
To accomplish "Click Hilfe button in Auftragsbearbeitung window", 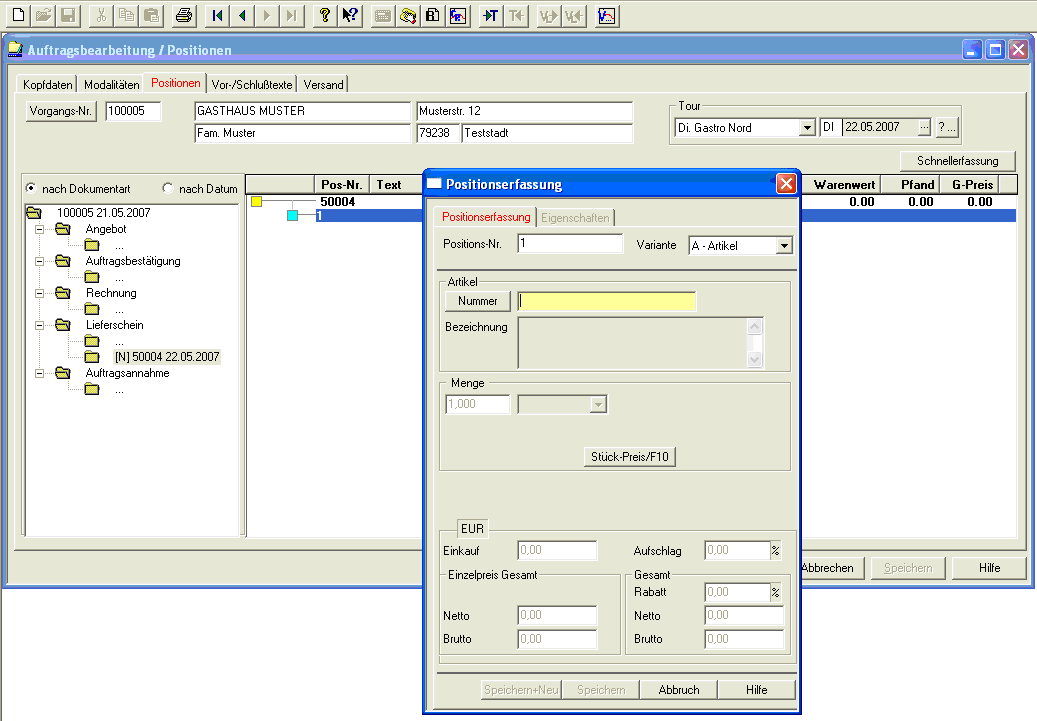I will coord(989,568).
